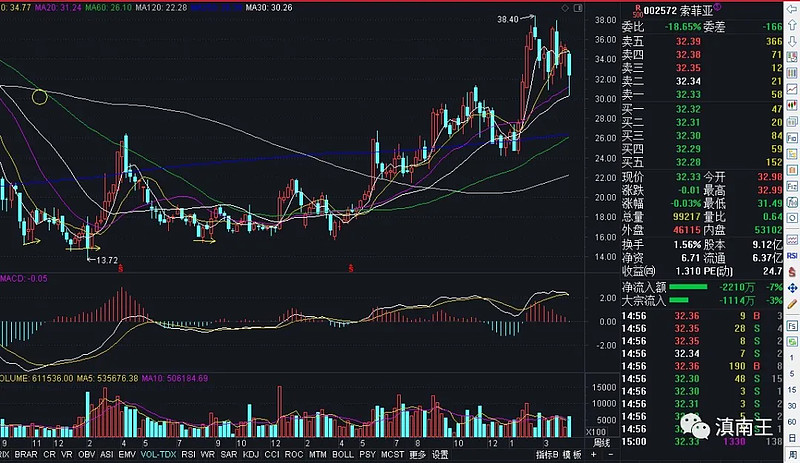Click the 卖五 price 32.39 row

click(x=702, y=41)
